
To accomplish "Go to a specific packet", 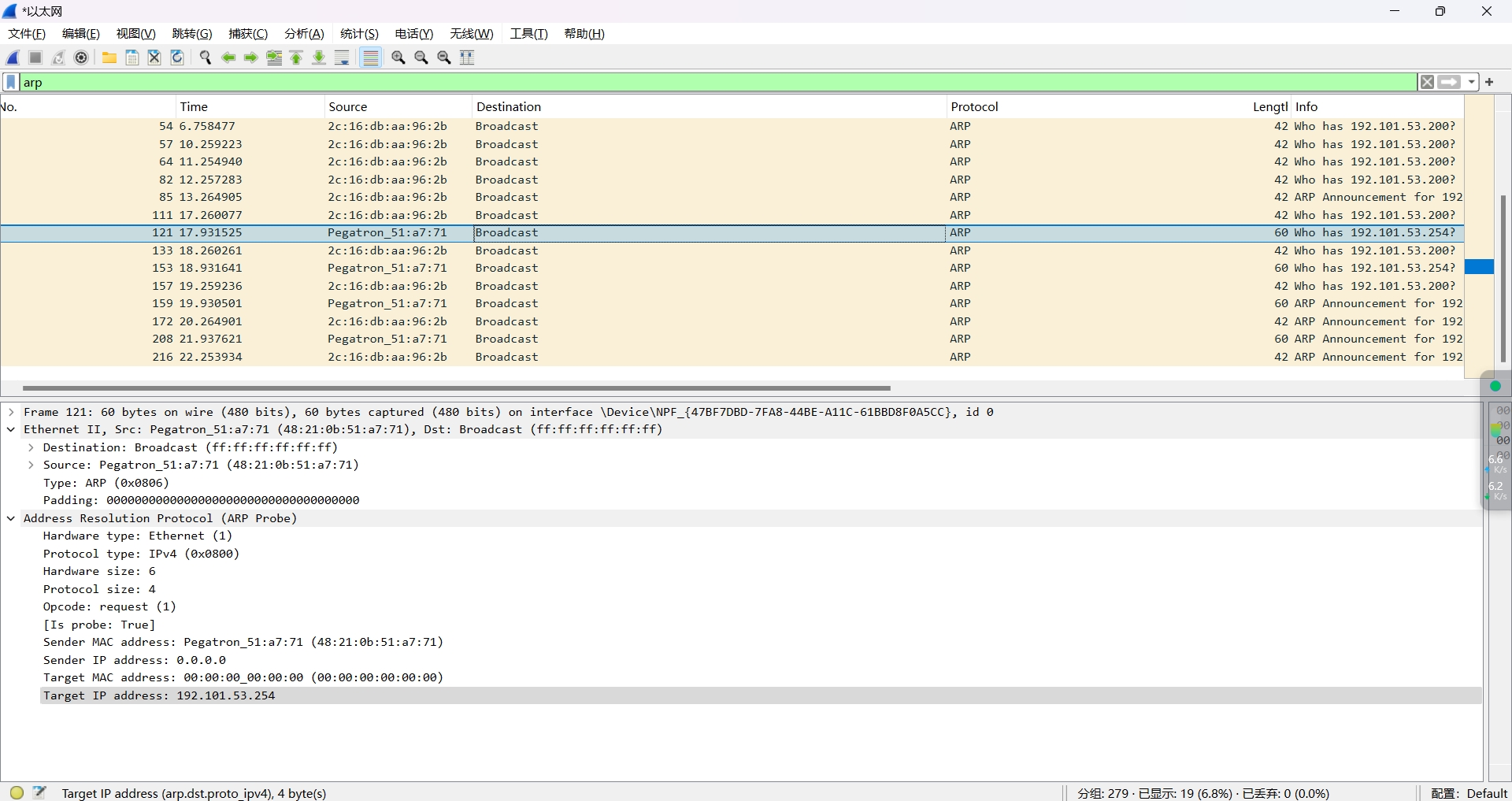I will [x=274, y=57].
